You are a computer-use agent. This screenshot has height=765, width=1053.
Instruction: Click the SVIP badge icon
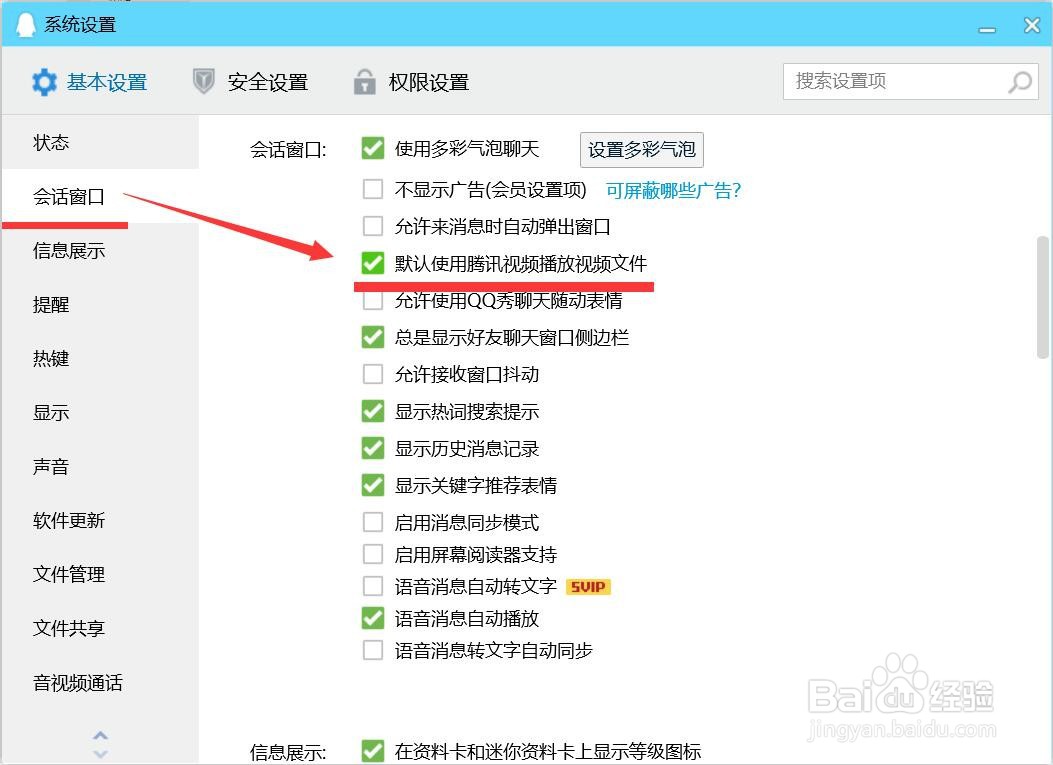(588, 587)
